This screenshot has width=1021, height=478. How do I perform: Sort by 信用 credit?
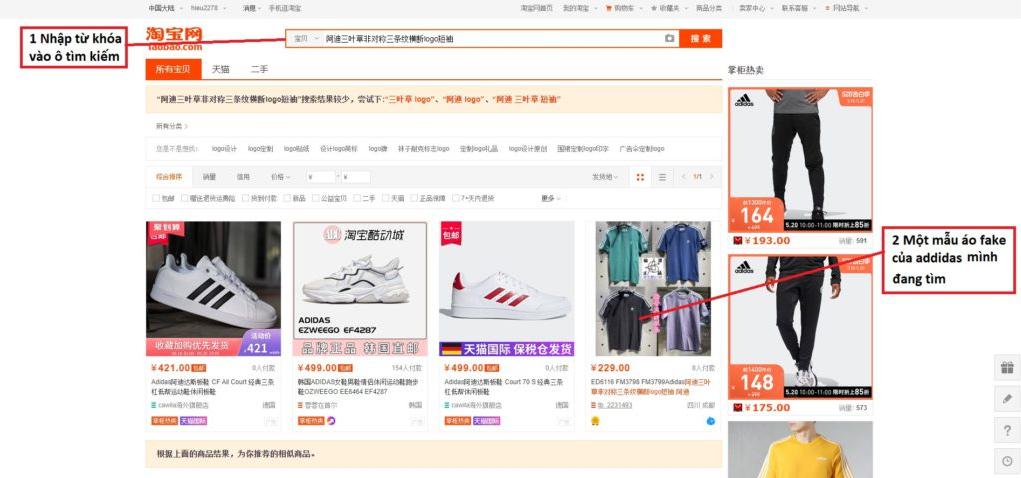243,177
